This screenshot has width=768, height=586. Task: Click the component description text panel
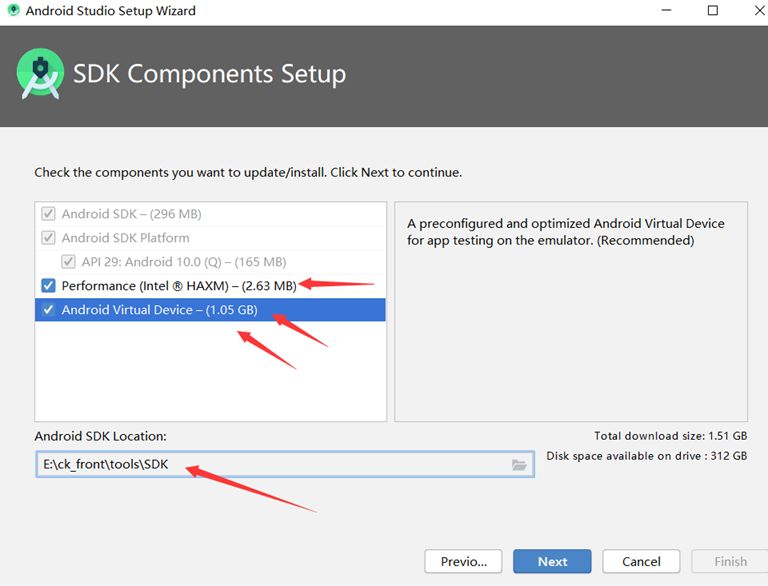[570, 320]
